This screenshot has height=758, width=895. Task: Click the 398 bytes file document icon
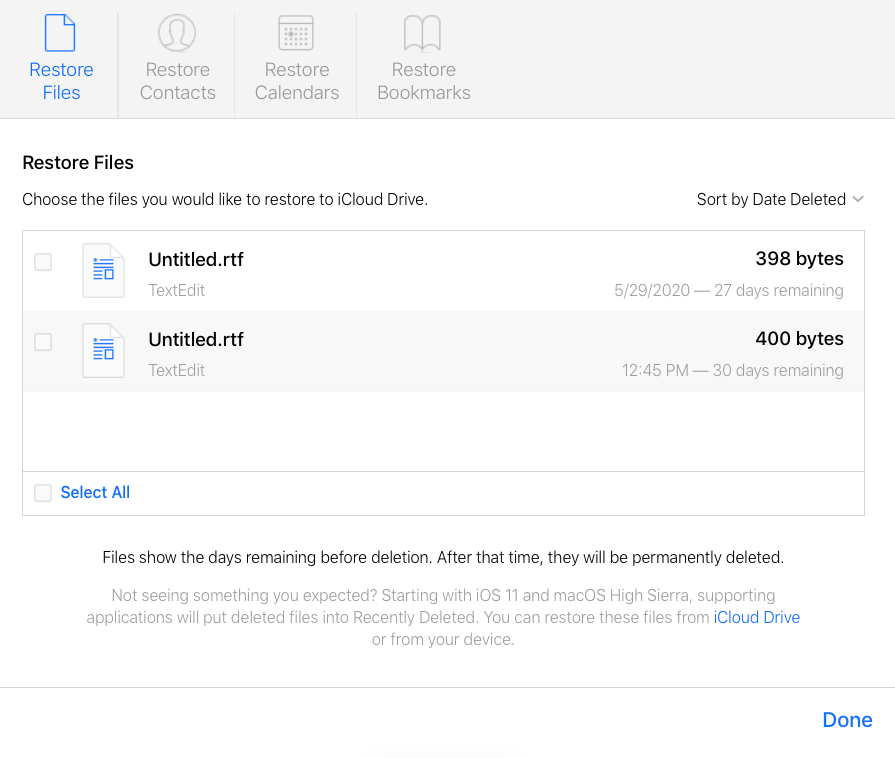pyautogui.click(x=103, y=270)
